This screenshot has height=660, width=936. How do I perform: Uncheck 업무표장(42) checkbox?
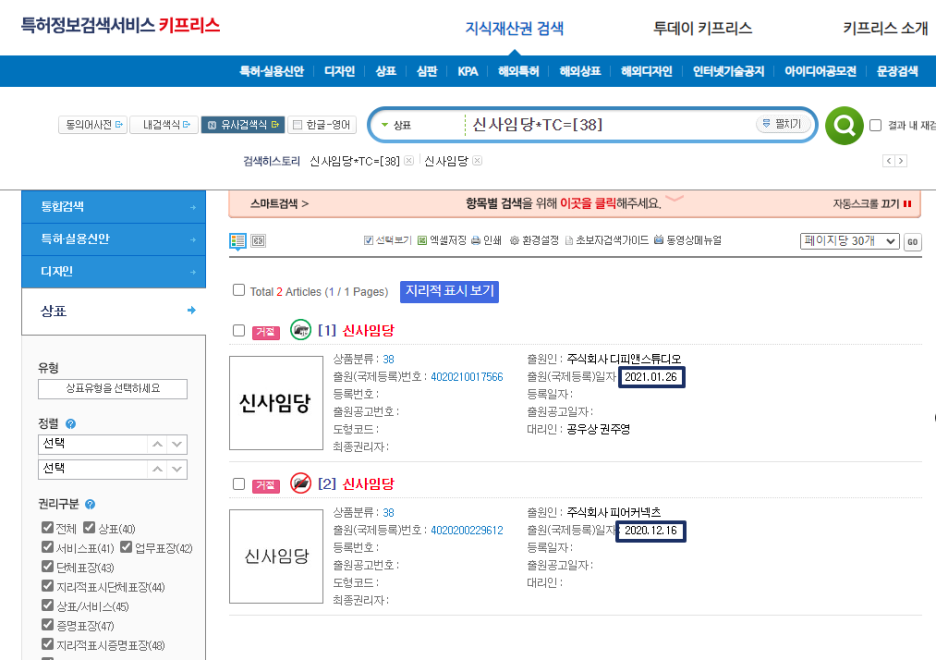click(x=126, y=547)
